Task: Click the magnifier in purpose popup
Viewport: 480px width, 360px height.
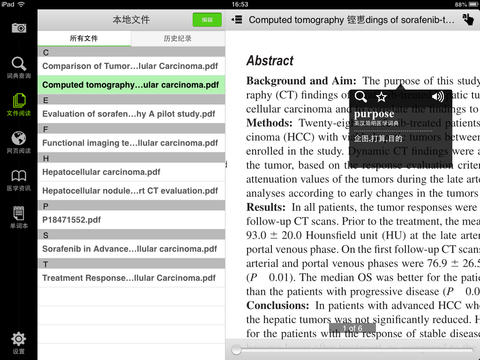Action: [x=361, y=97]
